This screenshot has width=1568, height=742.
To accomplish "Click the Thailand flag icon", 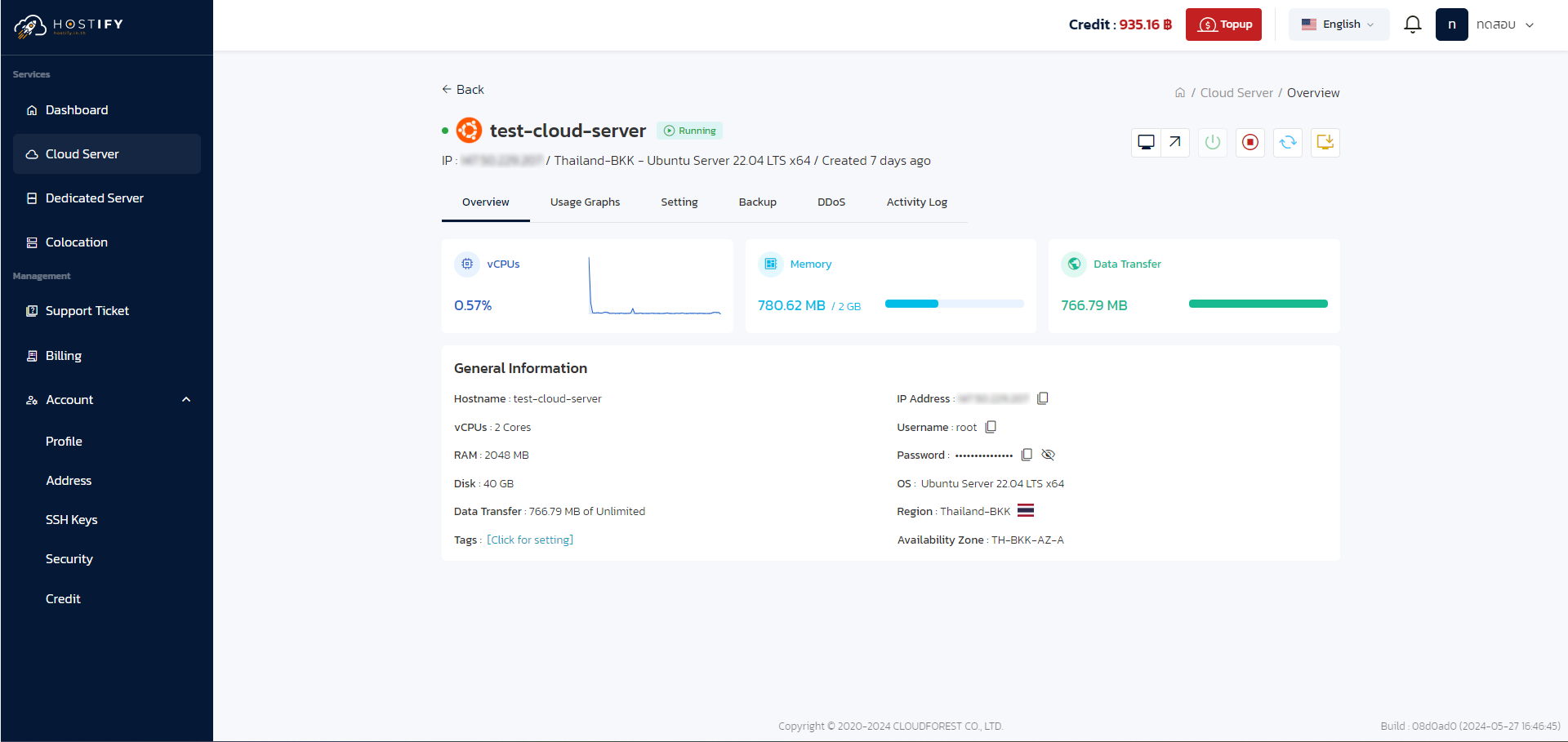I will point(1026,511).
